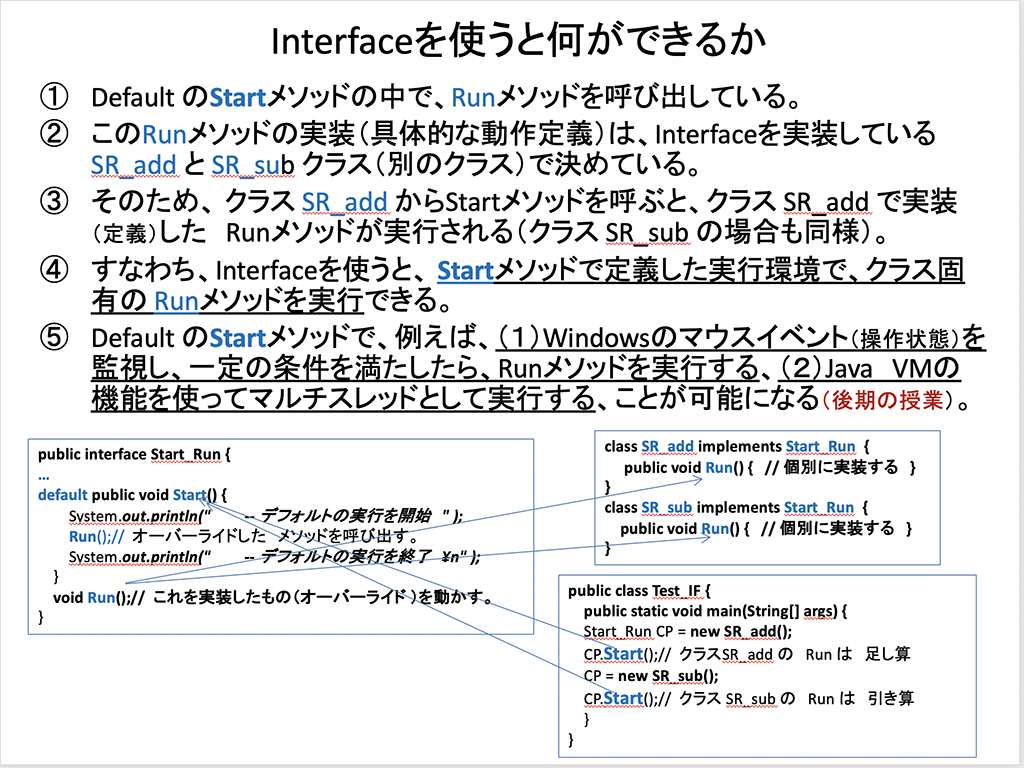Select the circled number ⑤ bullet marker
Screen dimensions: 1024x768
point(54,338)
